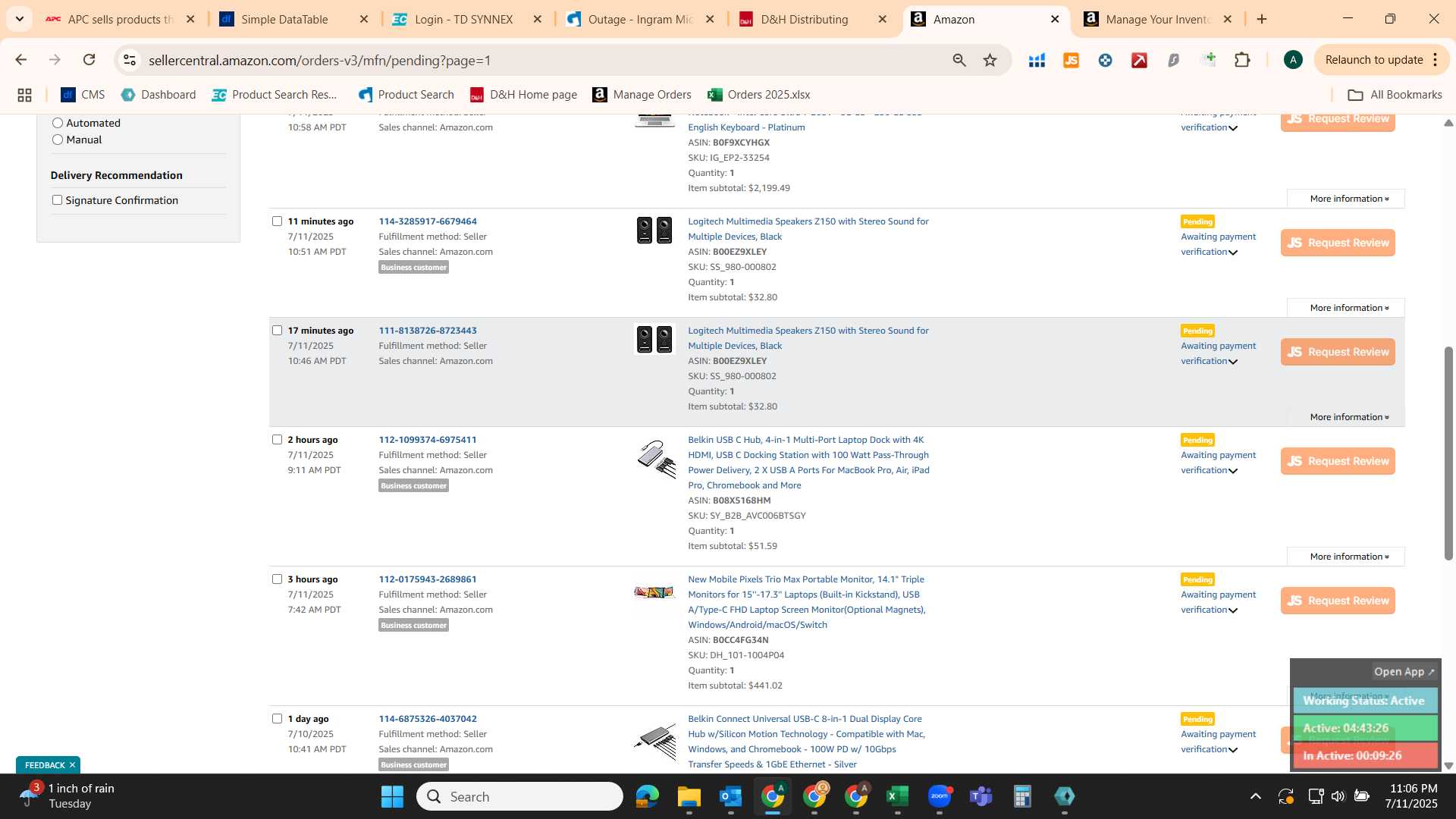
Task: Open Microsoft Teams from taskbar
Action: 981,796
